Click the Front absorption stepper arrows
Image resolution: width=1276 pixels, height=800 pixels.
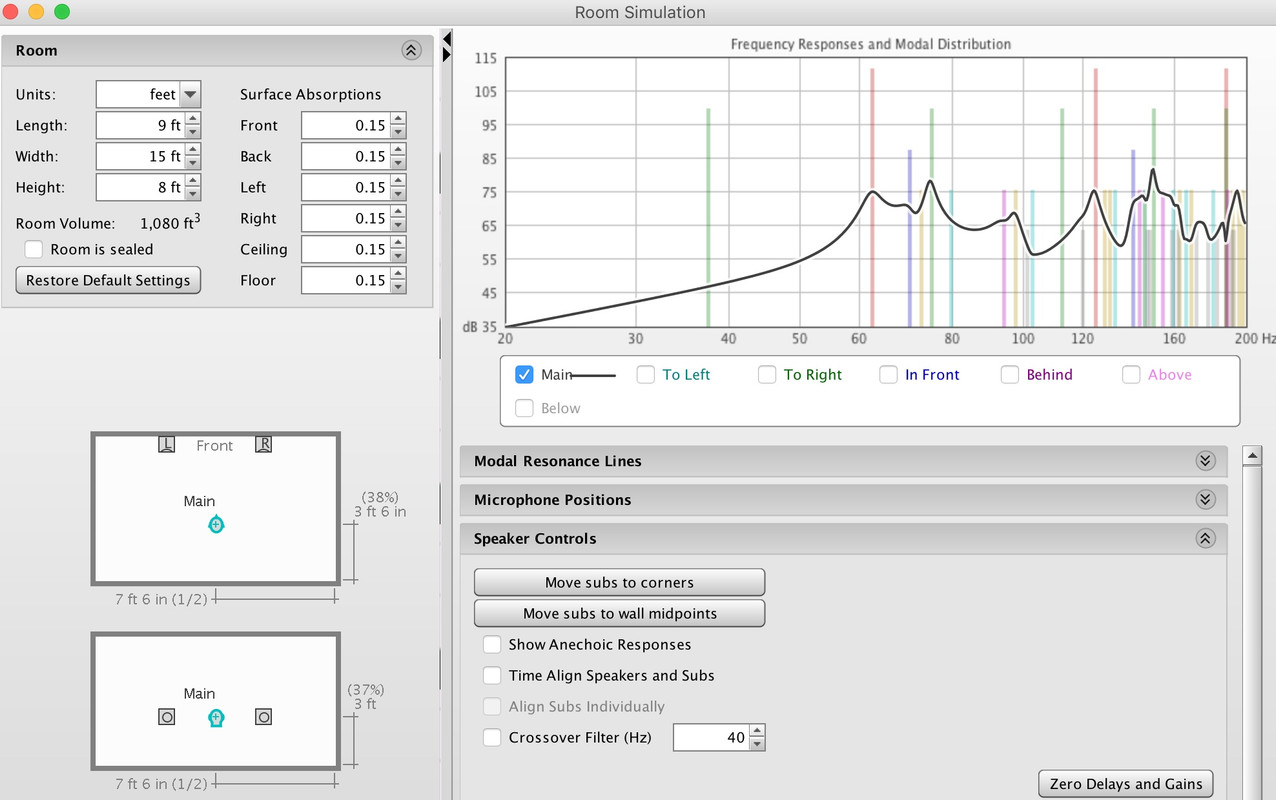point(399,125)
